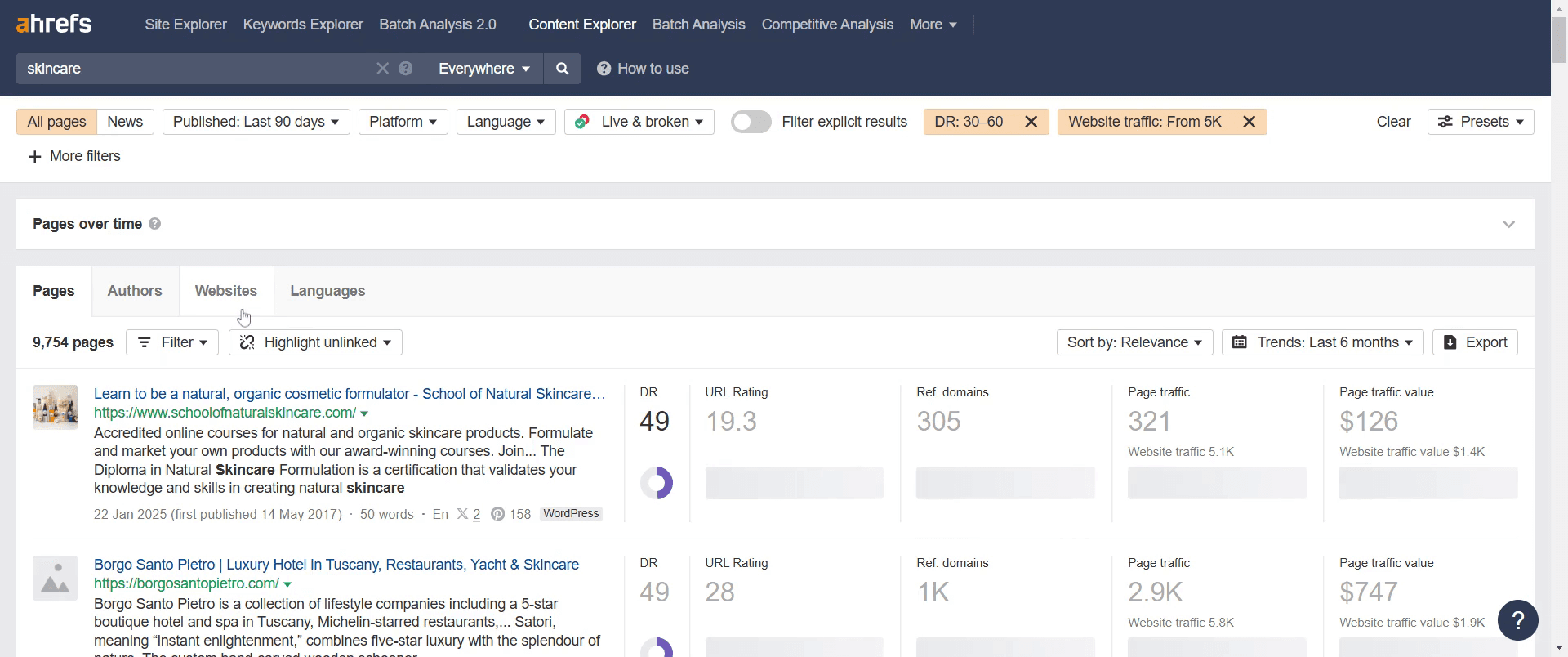Viewport: 1568px width, 657px height.
Task: Click Borgo Santo Pietro $747 traffic value
Action: pos(1369,592)
